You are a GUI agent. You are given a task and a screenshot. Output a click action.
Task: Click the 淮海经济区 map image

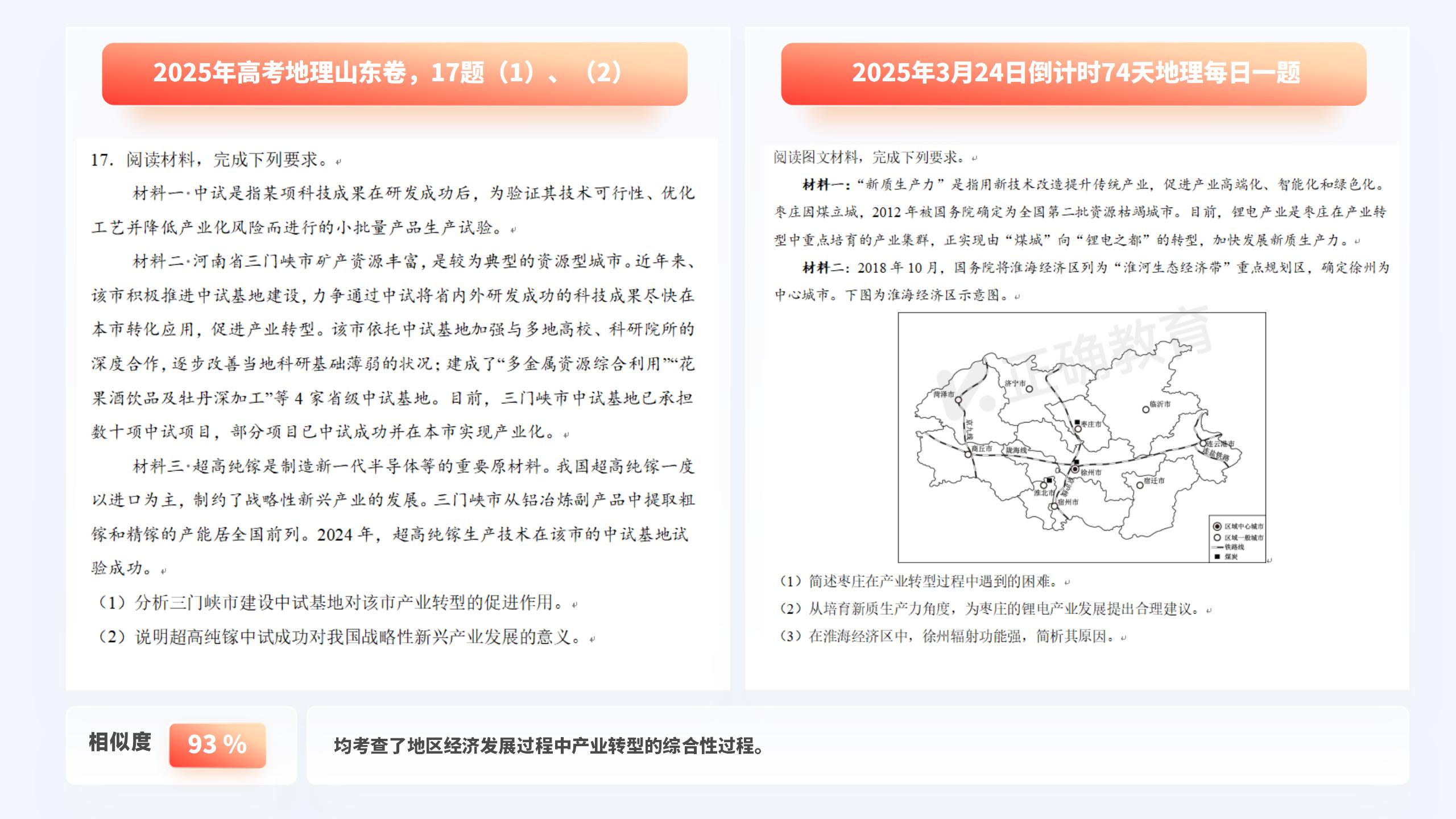point(1082,437)
